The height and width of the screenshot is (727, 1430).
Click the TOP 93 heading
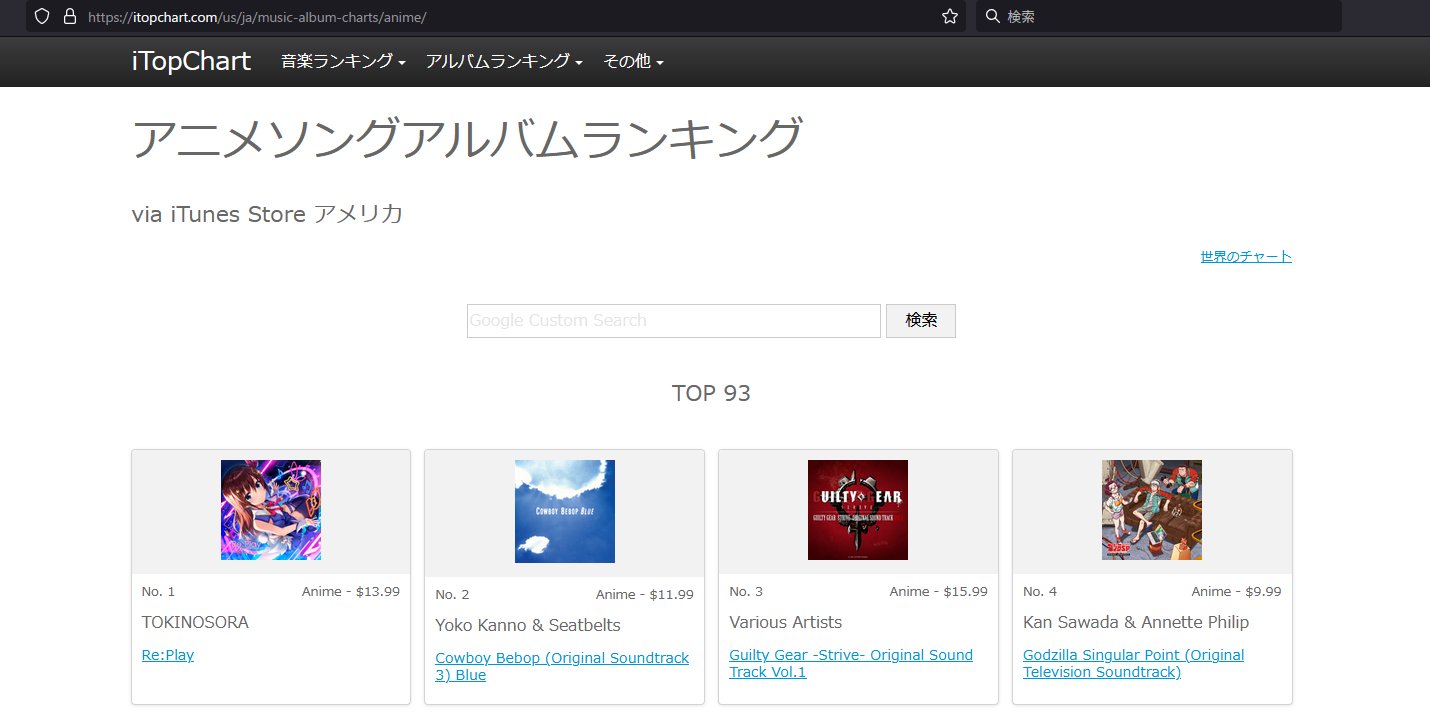(x=711, y=393)
